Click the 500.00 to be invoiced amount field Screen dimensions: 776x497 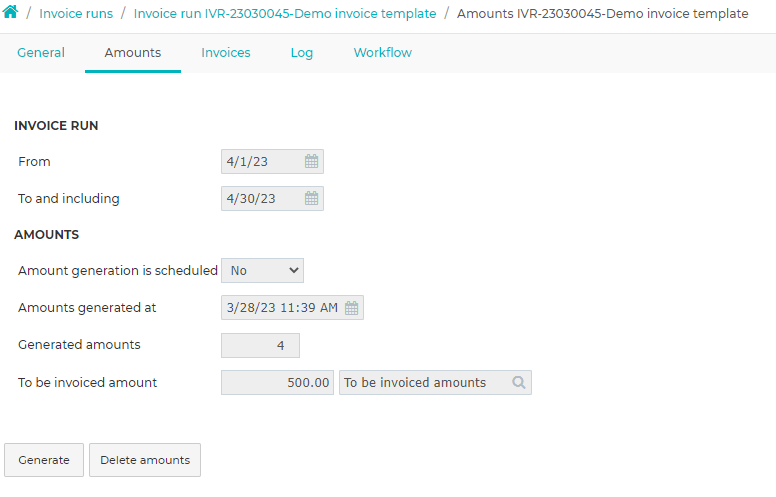pos(277,383)
